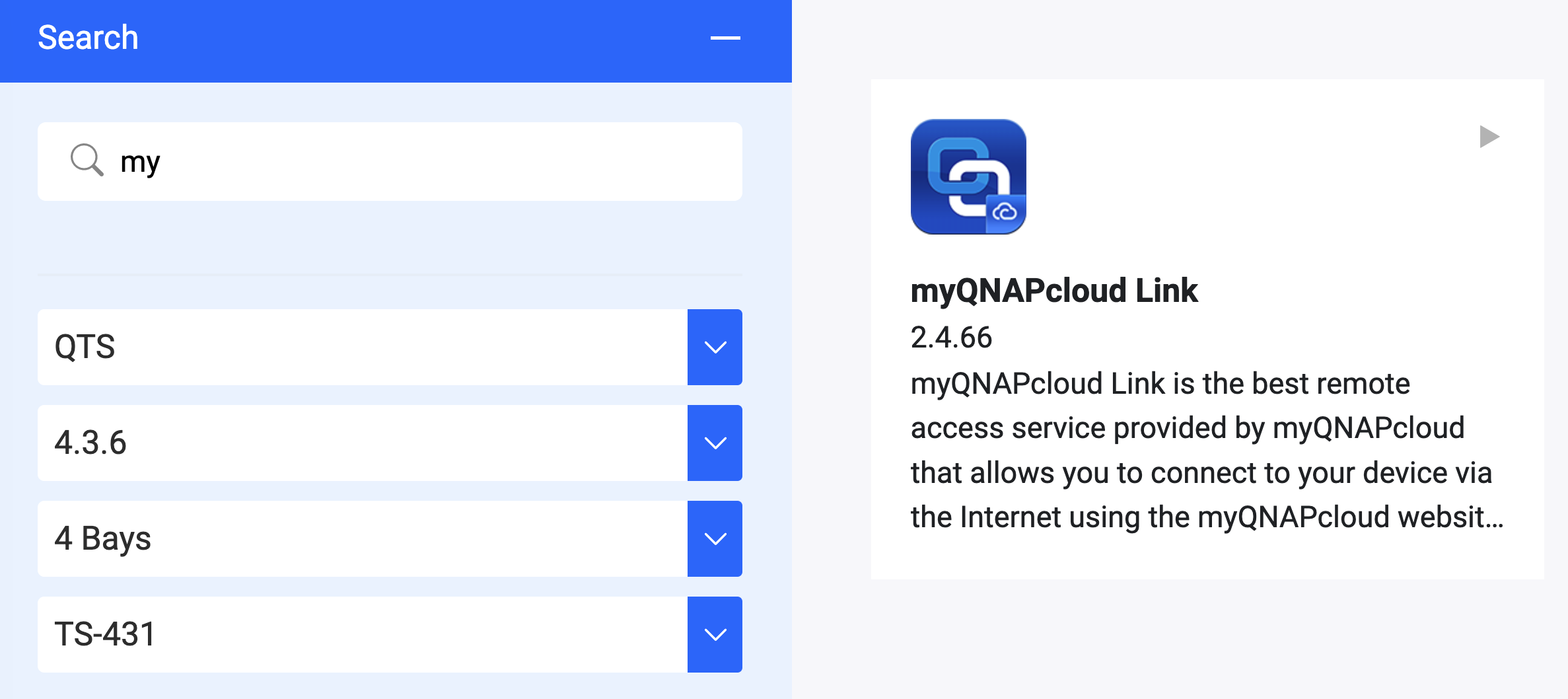1568x699 pixels.
Task: Click the cloud badge on the app icon
Action: pos(1005,213)
